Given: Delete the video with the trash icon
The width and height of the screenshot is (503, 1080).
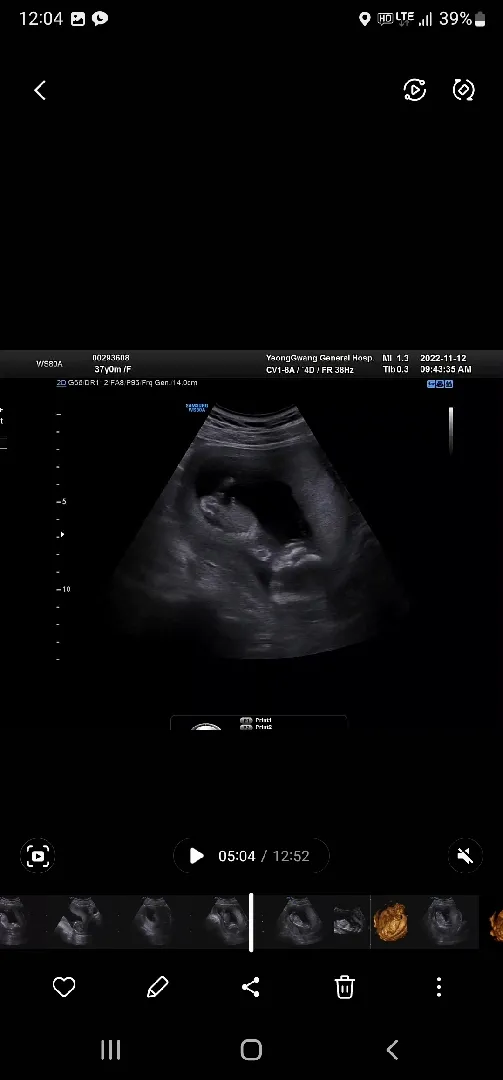Looking at the screenshot, I should point(345,988).
